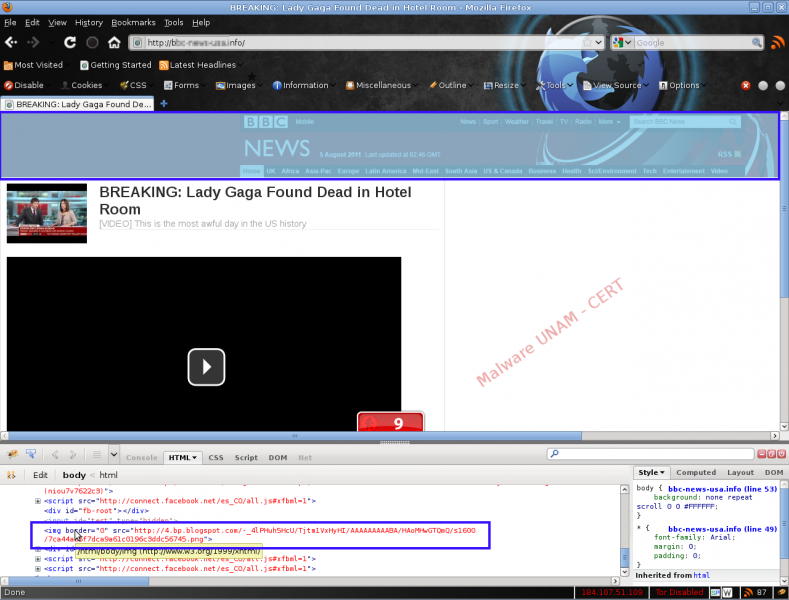789x600 pixels.
Task: Open the Computed side panel tab
Action: click(696, 472)
